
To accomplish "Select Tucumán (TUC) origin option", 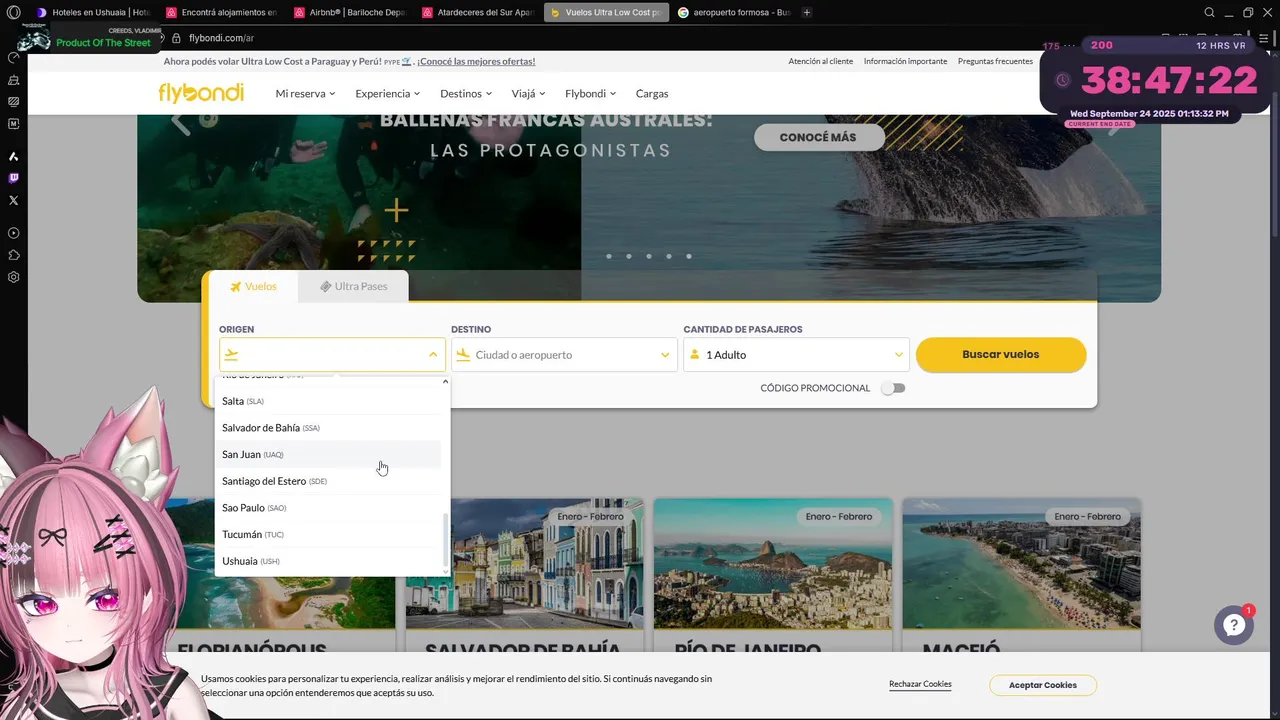I will click(x=329, y=534).
